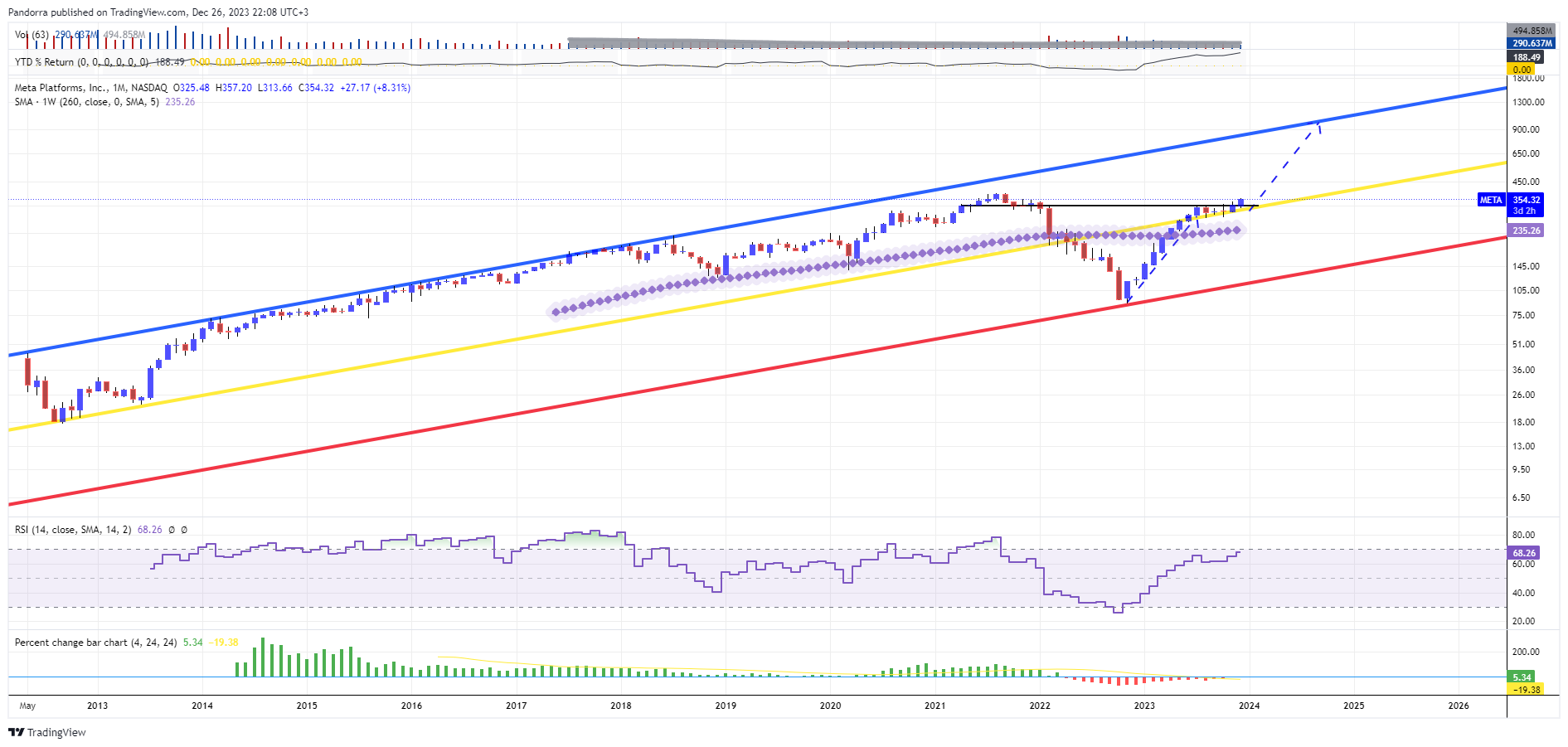
Task: Click the green 5.34 axis label
Action: 1521,677
